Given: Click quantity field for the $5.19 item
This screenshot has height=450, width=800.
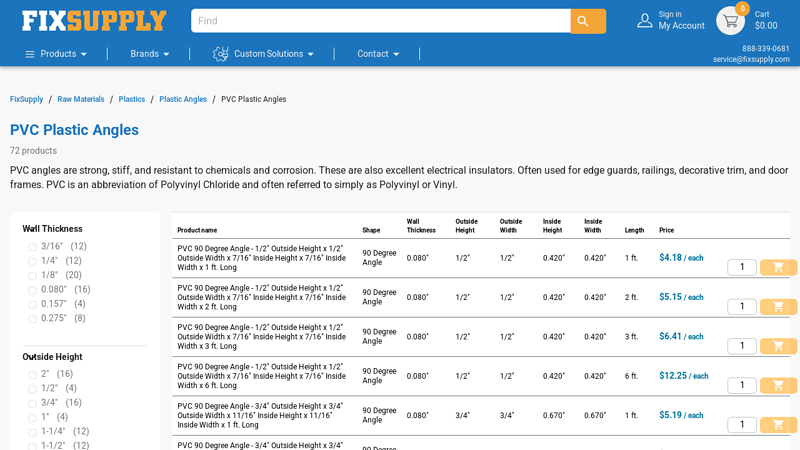Looking at the screenshot, I should (x=742, y=424).
